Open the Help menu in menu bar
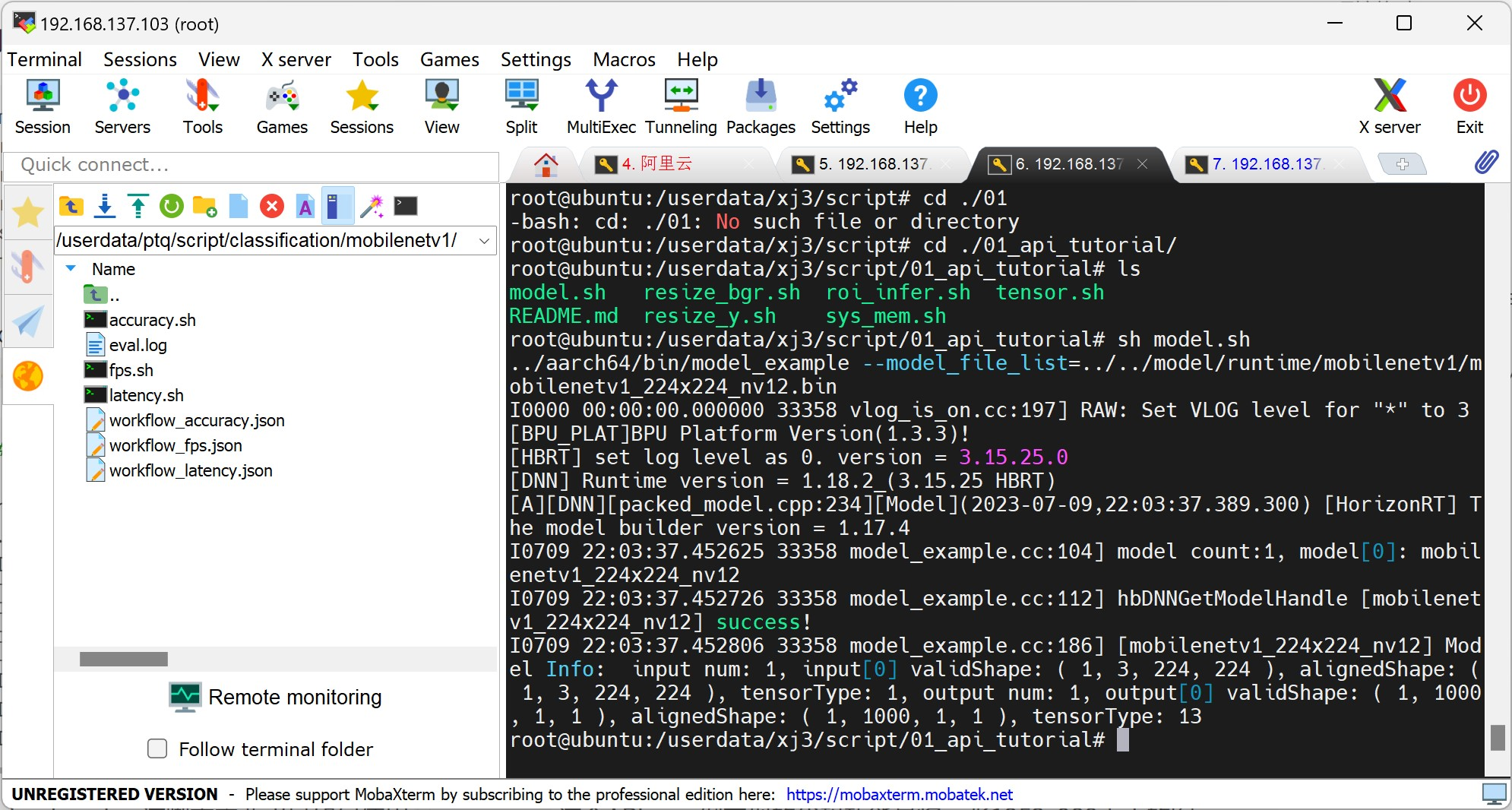The image size is (1512, 810). pyautogui.click(x=697, y=59)
